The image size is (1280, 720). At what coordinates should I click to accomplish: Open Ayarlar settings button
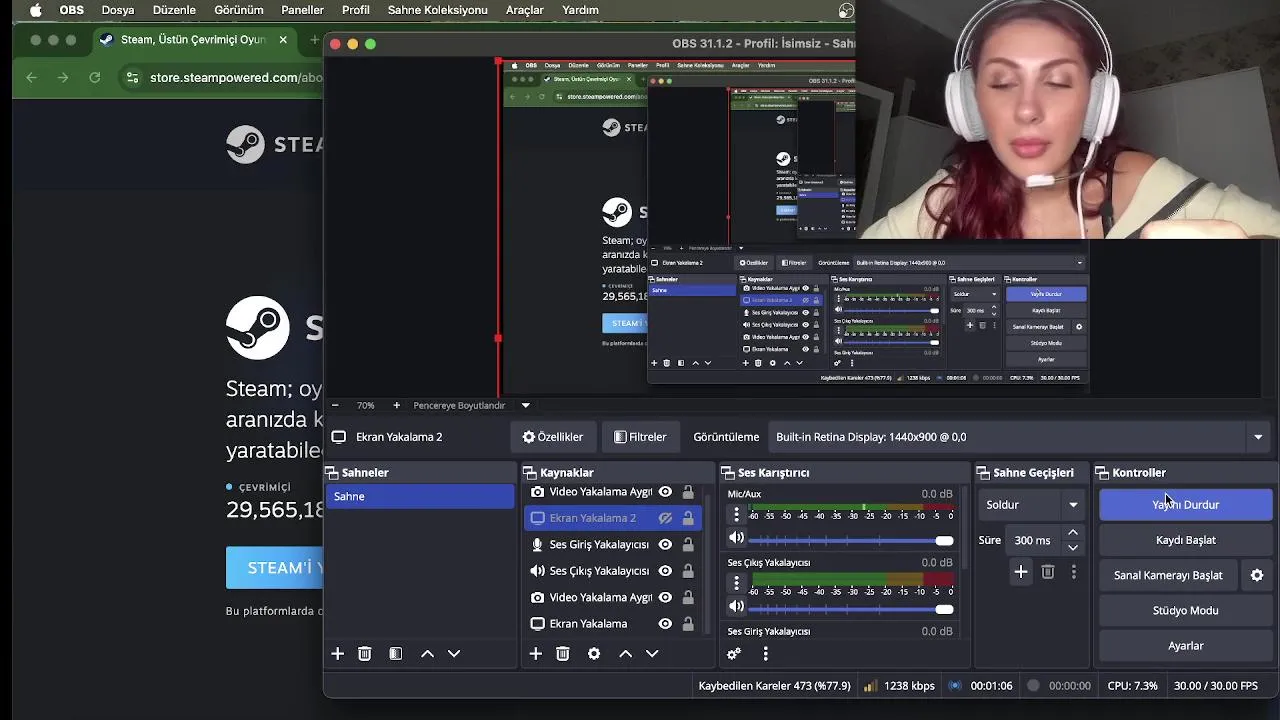(1186, 646)
